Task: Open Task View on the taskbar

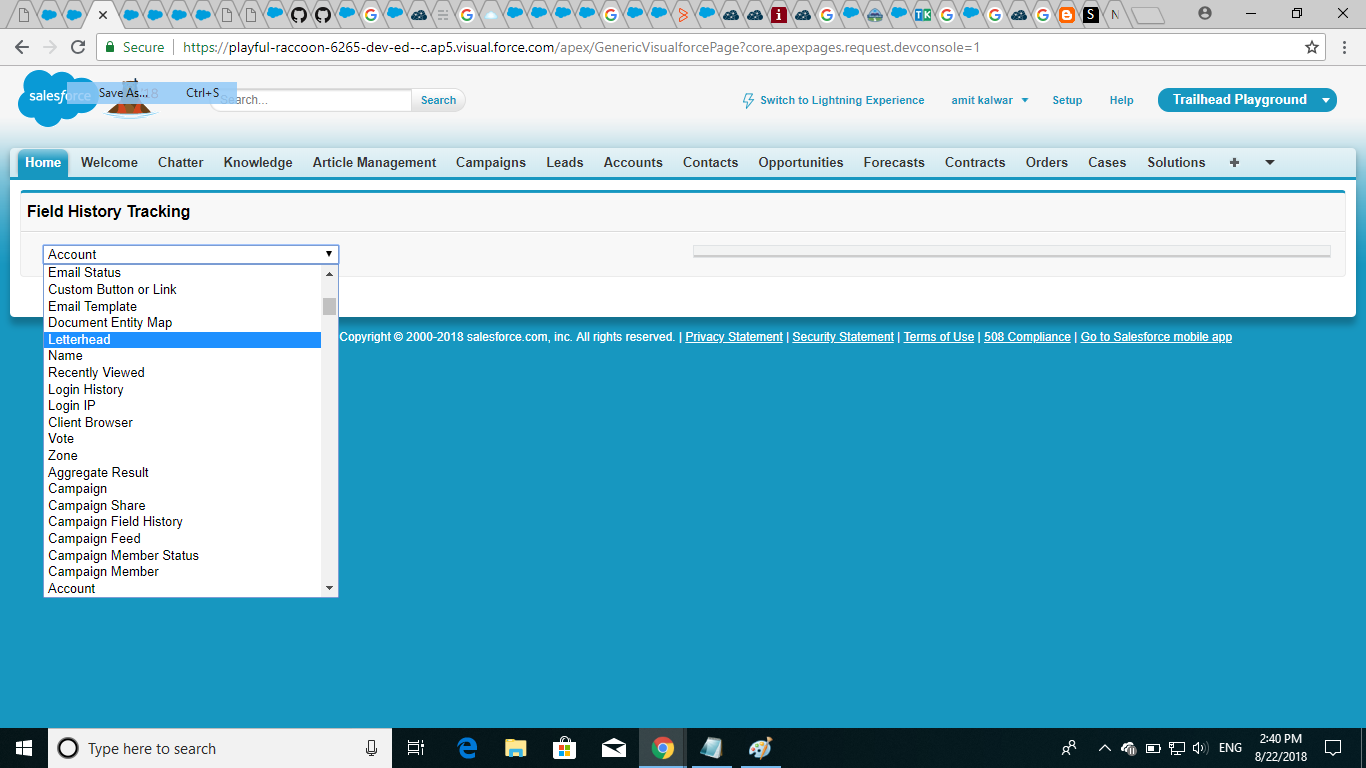Action: (x=416, y=748)
